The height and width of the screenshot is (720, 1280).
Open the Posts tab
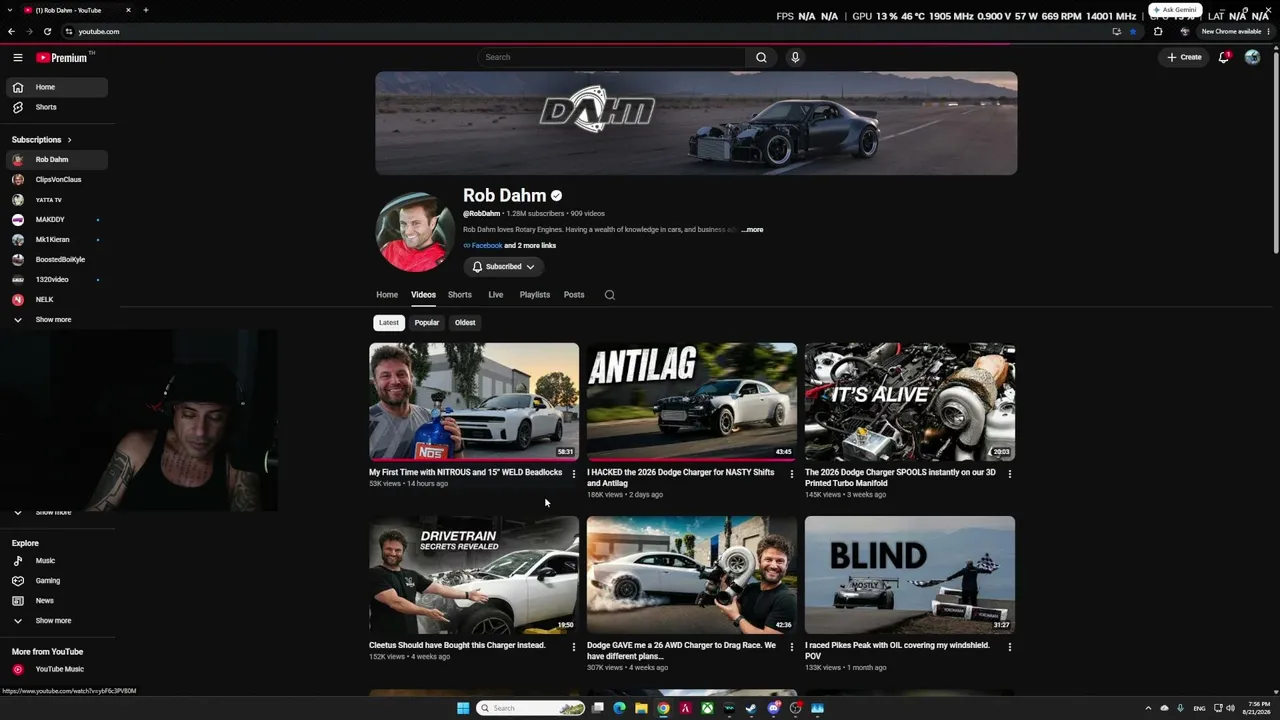tap(574, 295)
